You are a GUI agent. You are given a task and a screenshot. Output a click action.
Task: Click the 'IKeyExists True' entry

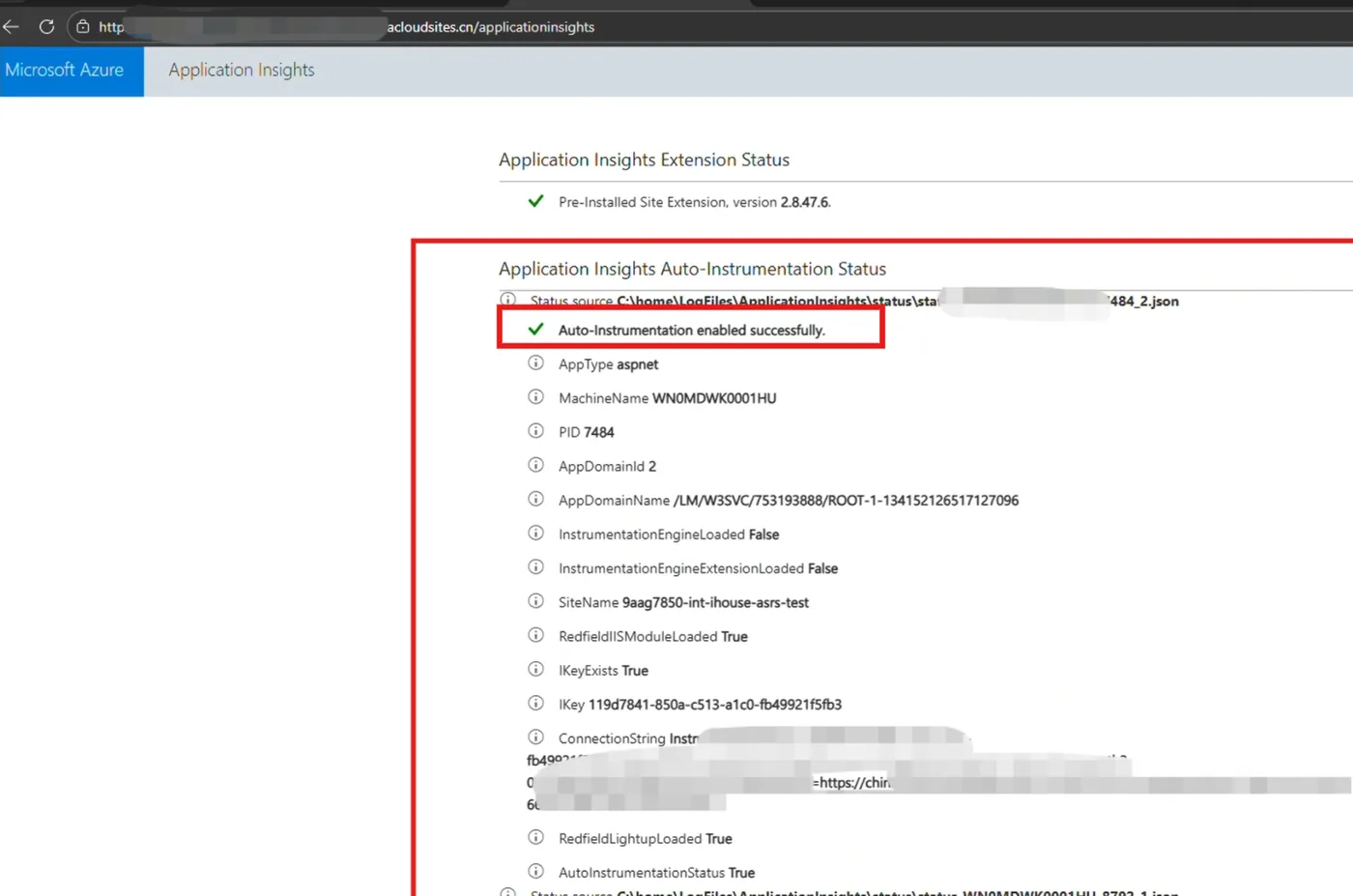pyautogui.click(x=603, y=671)
